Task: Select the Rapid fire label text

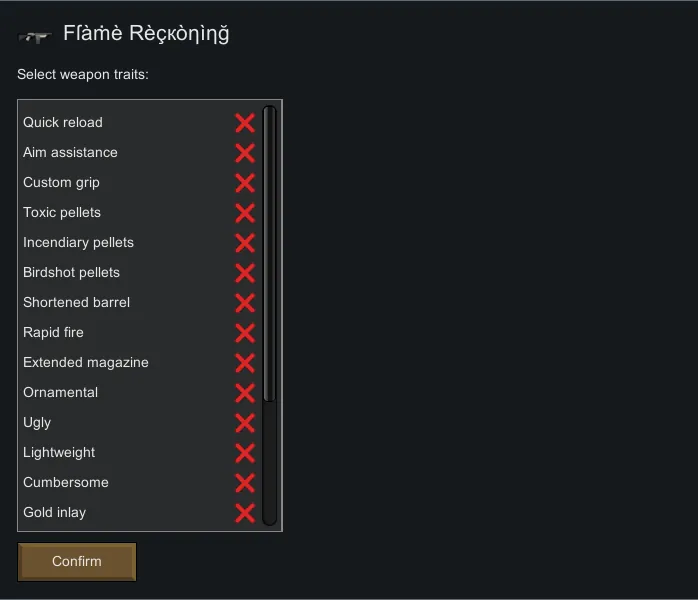Action: (54, 332)
